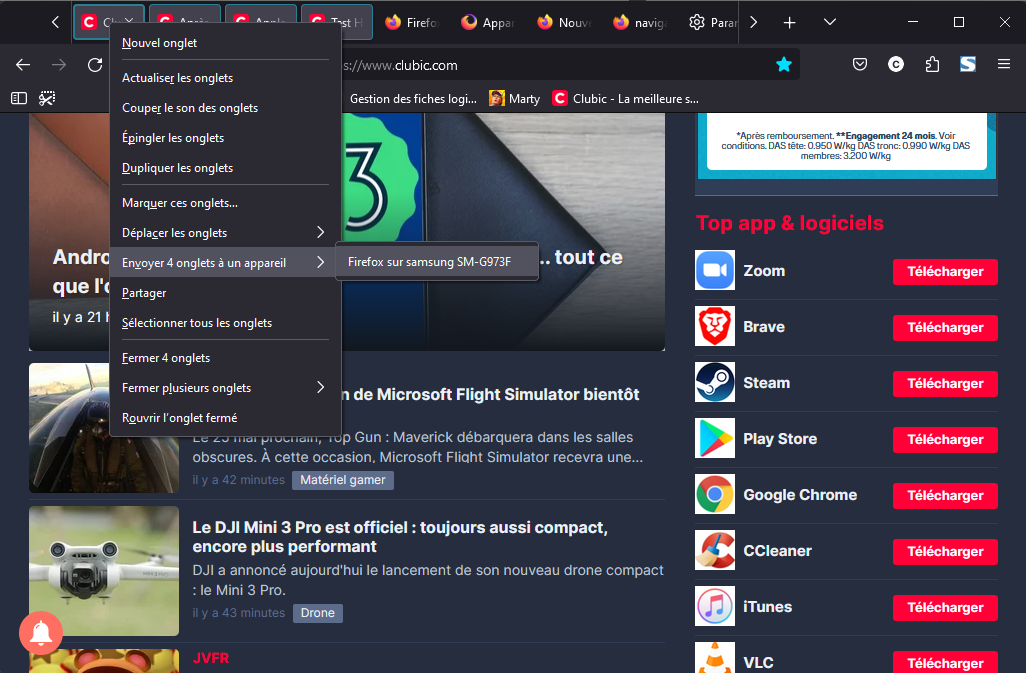
Task: Switch to the 'Nouve' tab
Action: click(563, 22)
